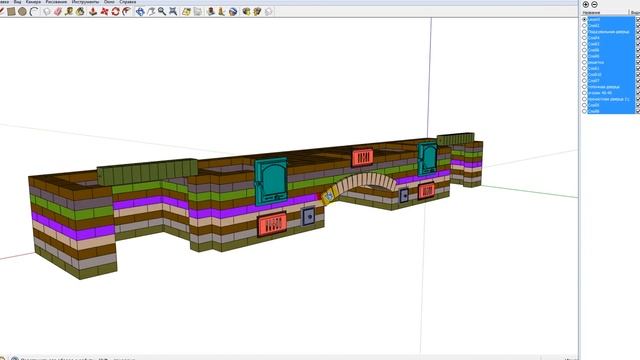The image size is (640, 360).
Task: Select the Rotate tool
Action: click(116, 11)
